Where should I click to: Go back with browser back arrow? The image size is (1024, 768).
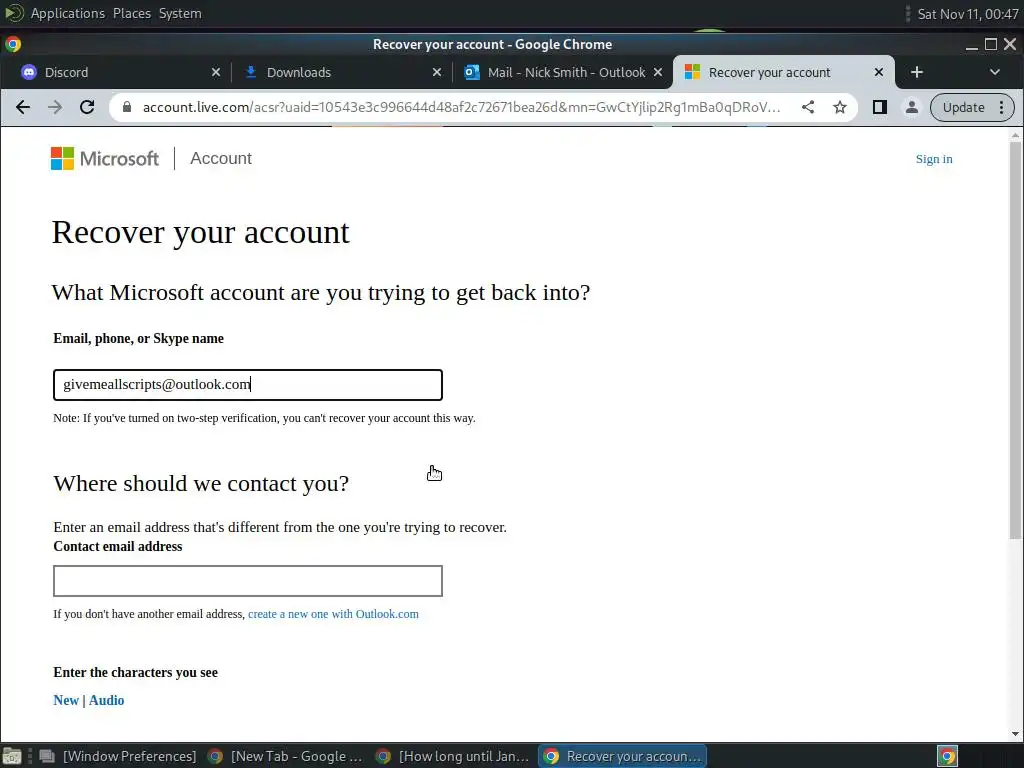pyautogui.click(x=23, y=107)
